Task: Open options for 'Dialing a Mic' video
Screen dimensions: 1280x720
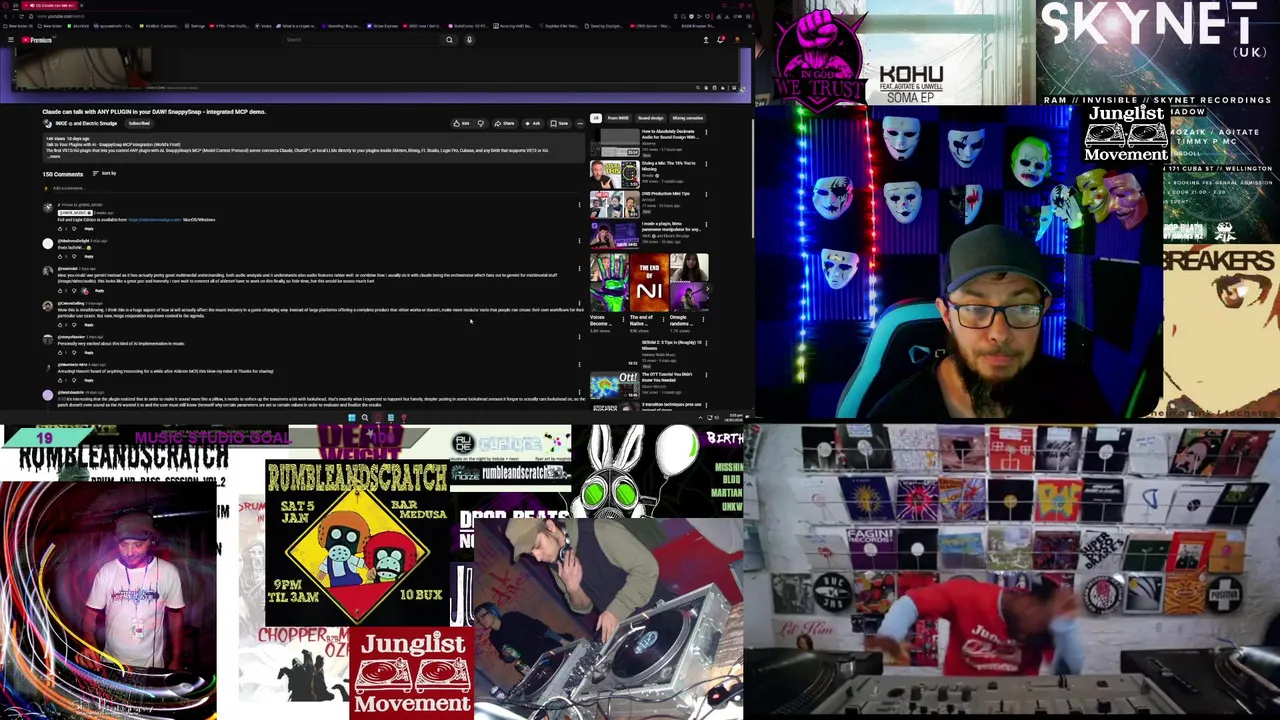Action: [x=706, y=164]
